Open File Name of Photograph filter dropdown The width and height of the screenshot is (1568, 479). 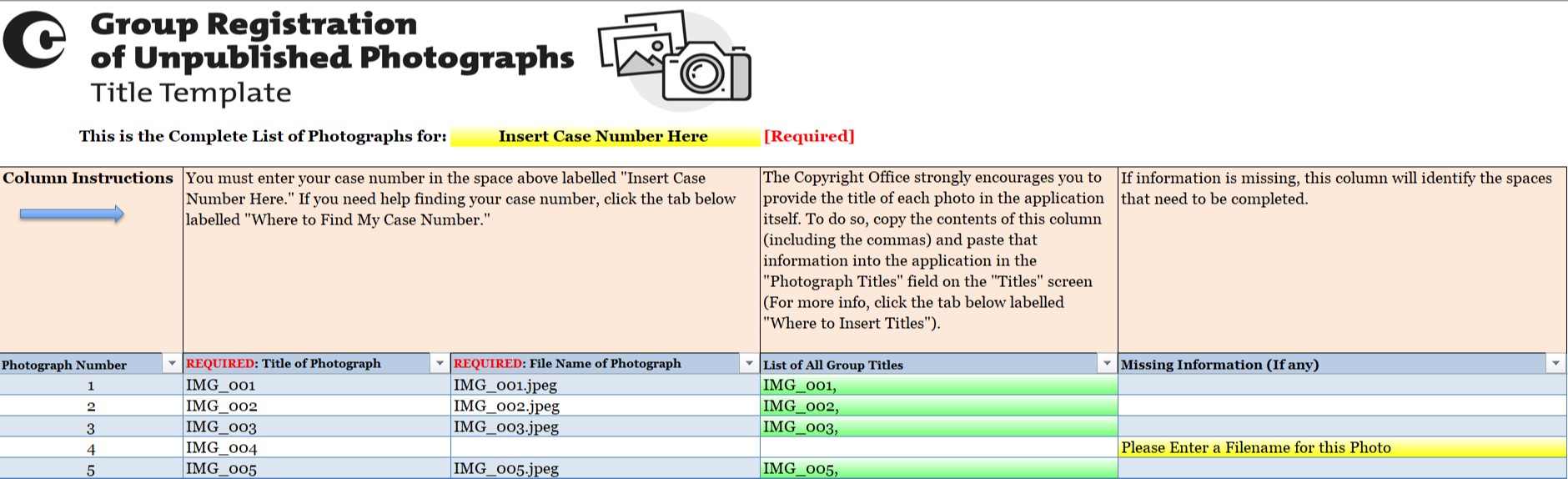click(749, 364)
